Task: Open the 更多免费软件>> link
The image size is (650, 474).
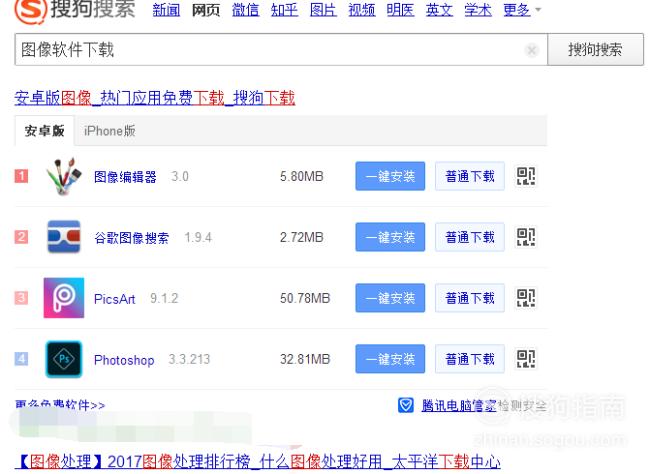Action: click(60, 405)
